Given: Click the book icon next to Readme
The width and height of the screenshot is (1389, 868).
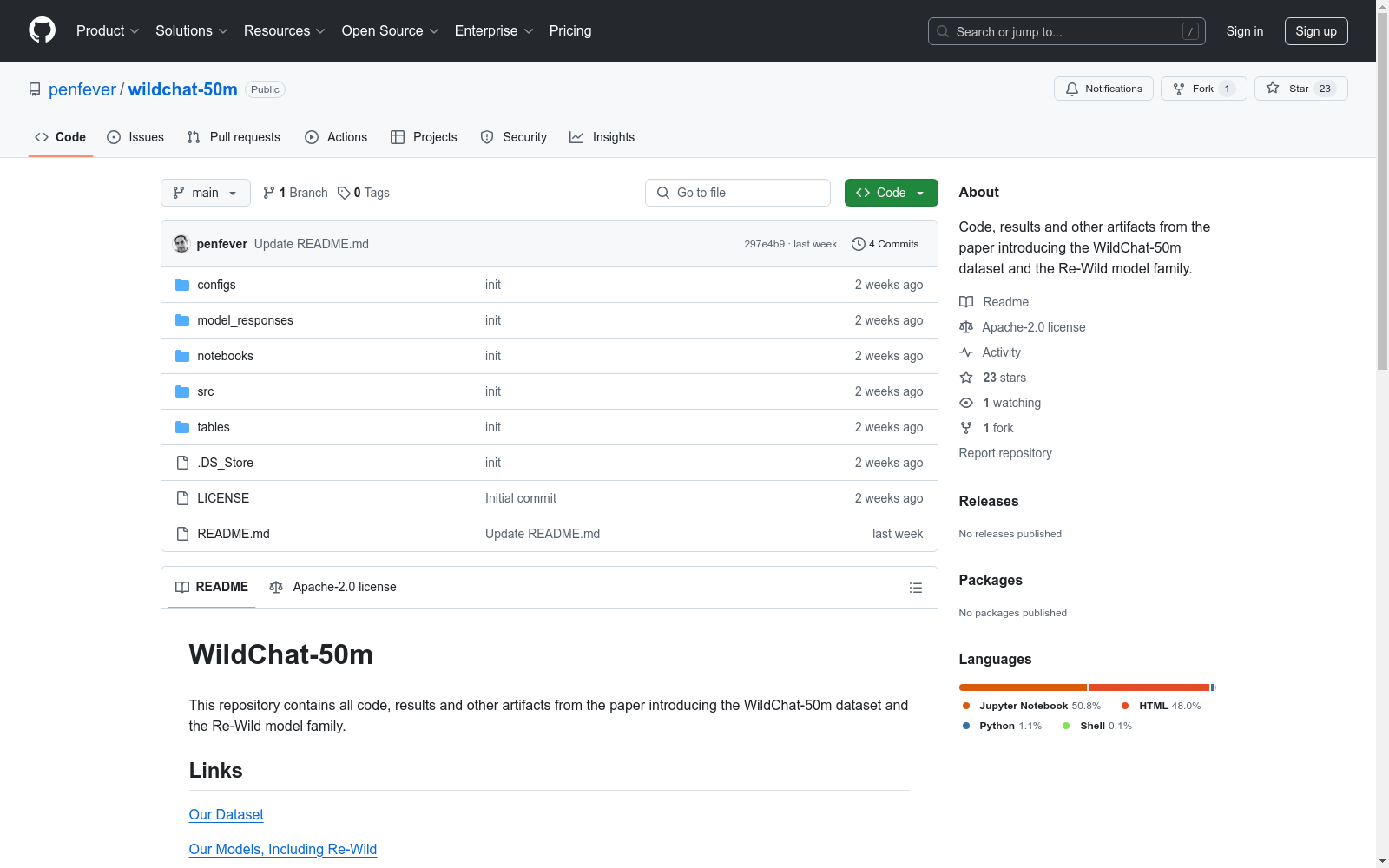Looking at the screenshot, I should click(x=966, y=302).
